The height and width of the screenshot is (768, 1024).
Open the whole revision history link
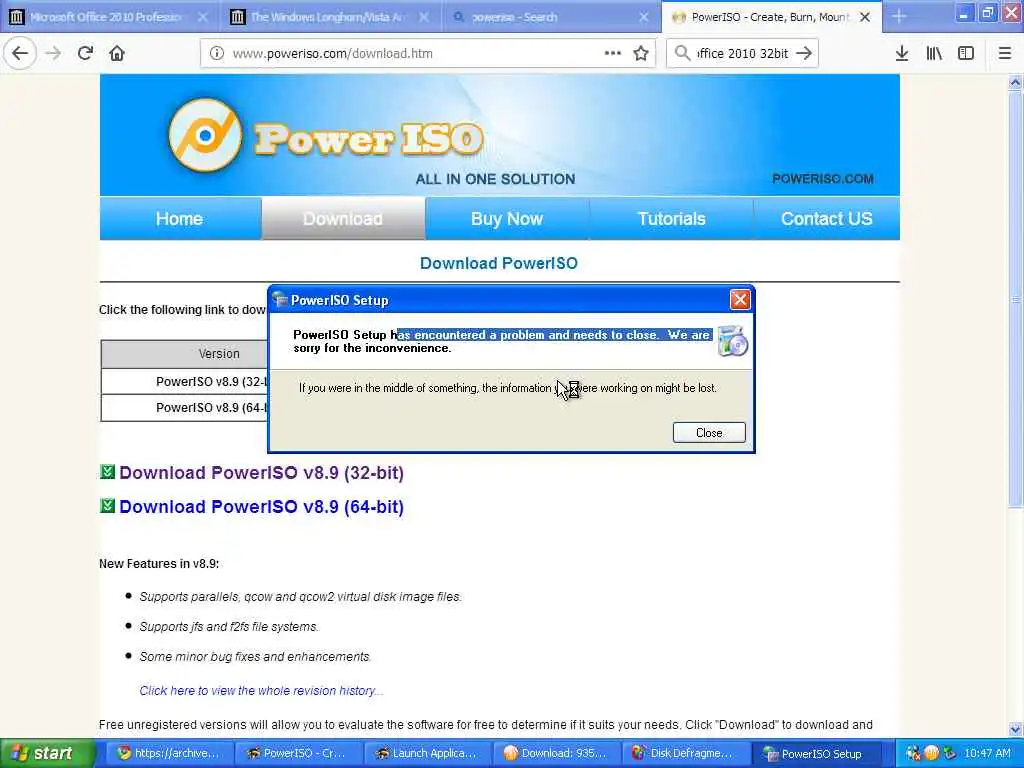261,690
